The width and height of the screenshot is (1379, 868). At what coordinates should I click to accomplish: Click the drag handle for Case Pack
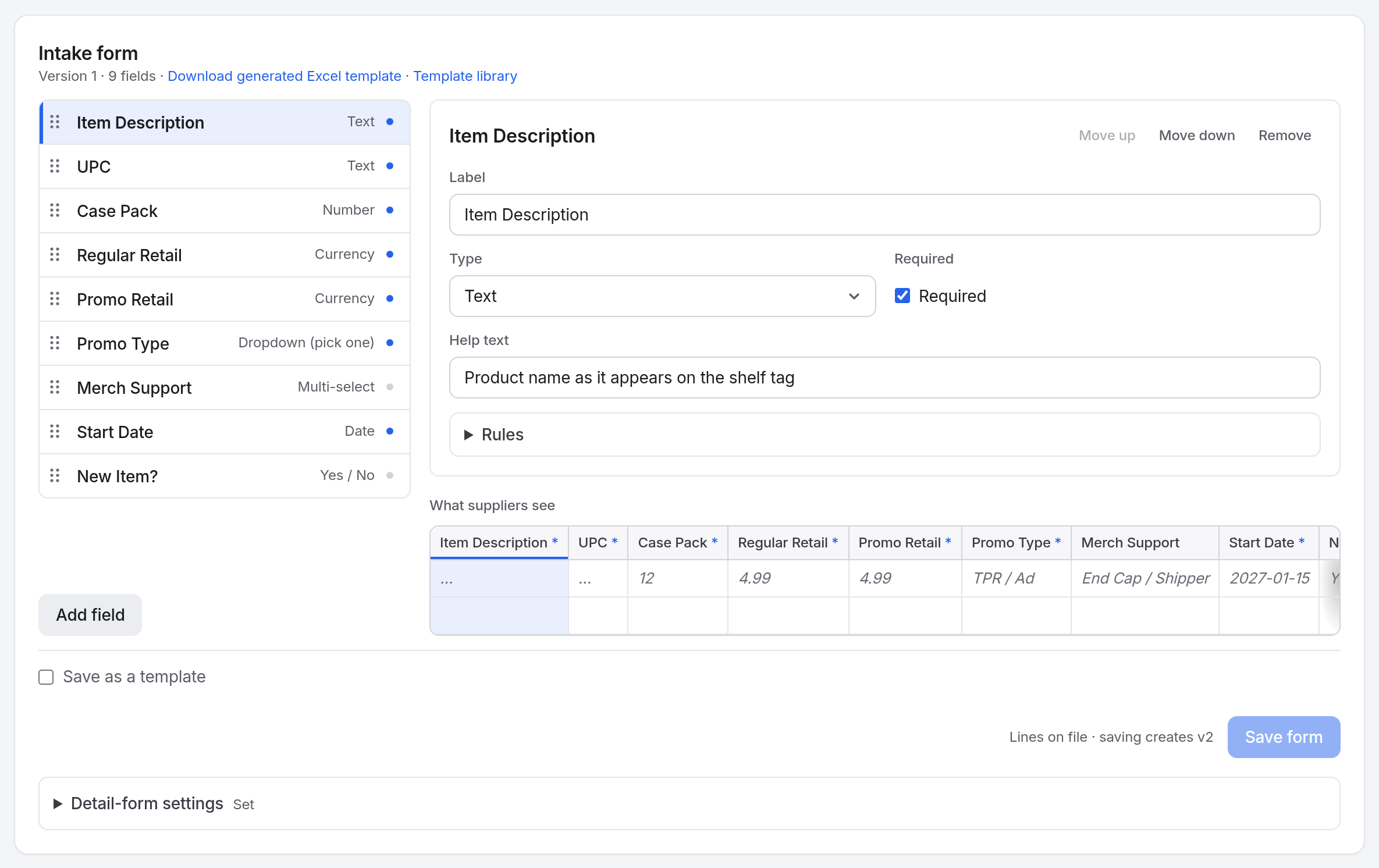pyautogui.click(x=55, y=211)
